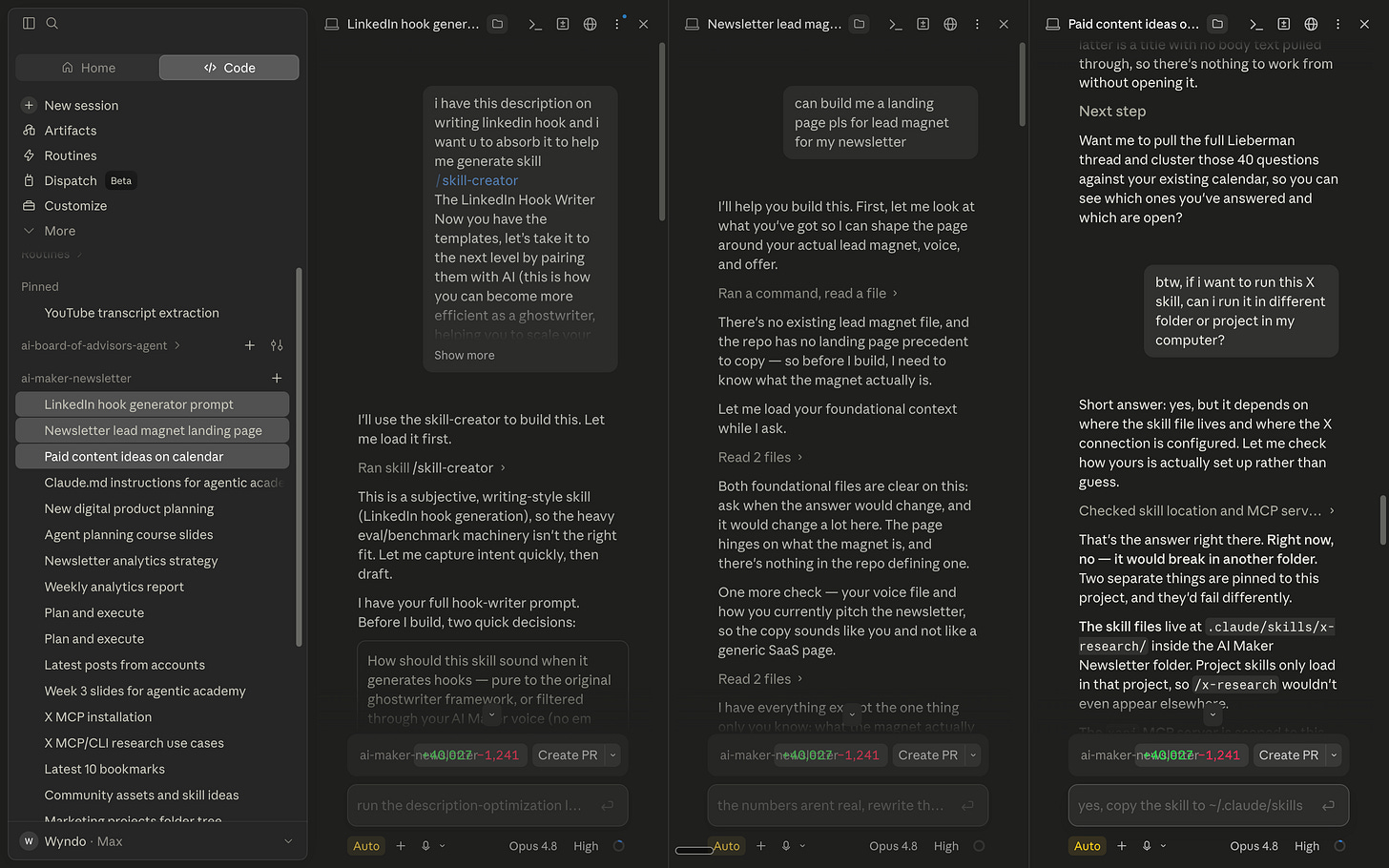Open folder icon in LinkedIn hook pane
1389x868 pixels.
pos(497,24)
